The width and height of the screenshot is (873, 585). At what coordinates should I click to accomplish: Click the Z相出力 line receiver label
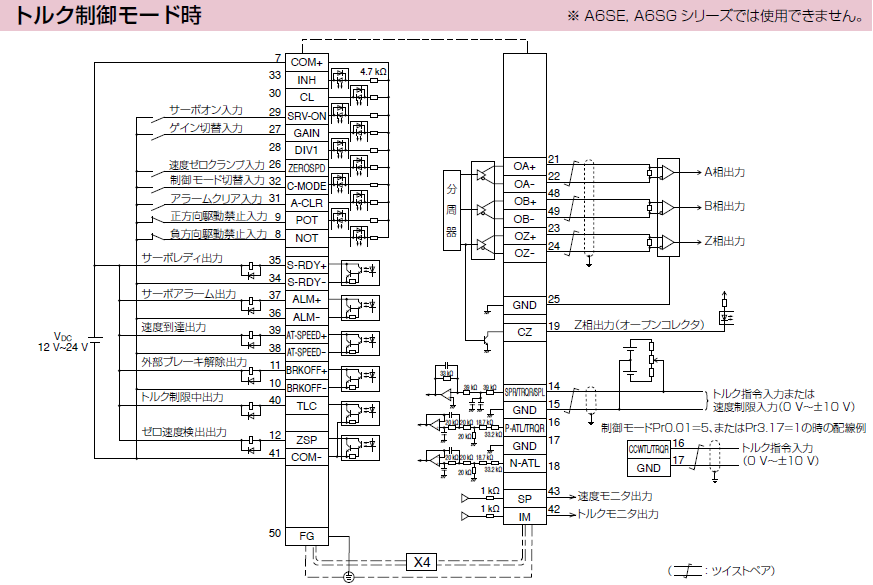pos(724,241)
